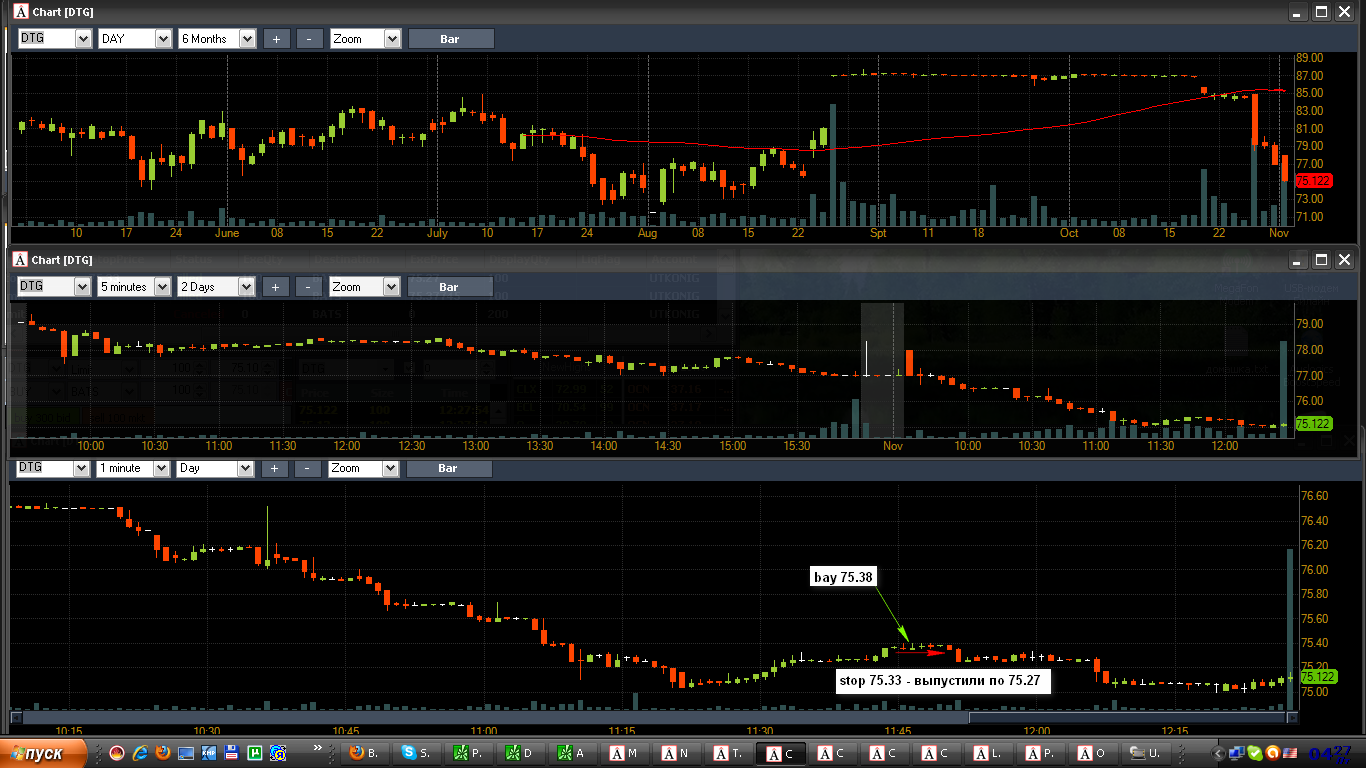The height and width of the screenshot is (768, 1366).
Task: Open the 1 minute interval dropdown
Action: coord(134,468)
